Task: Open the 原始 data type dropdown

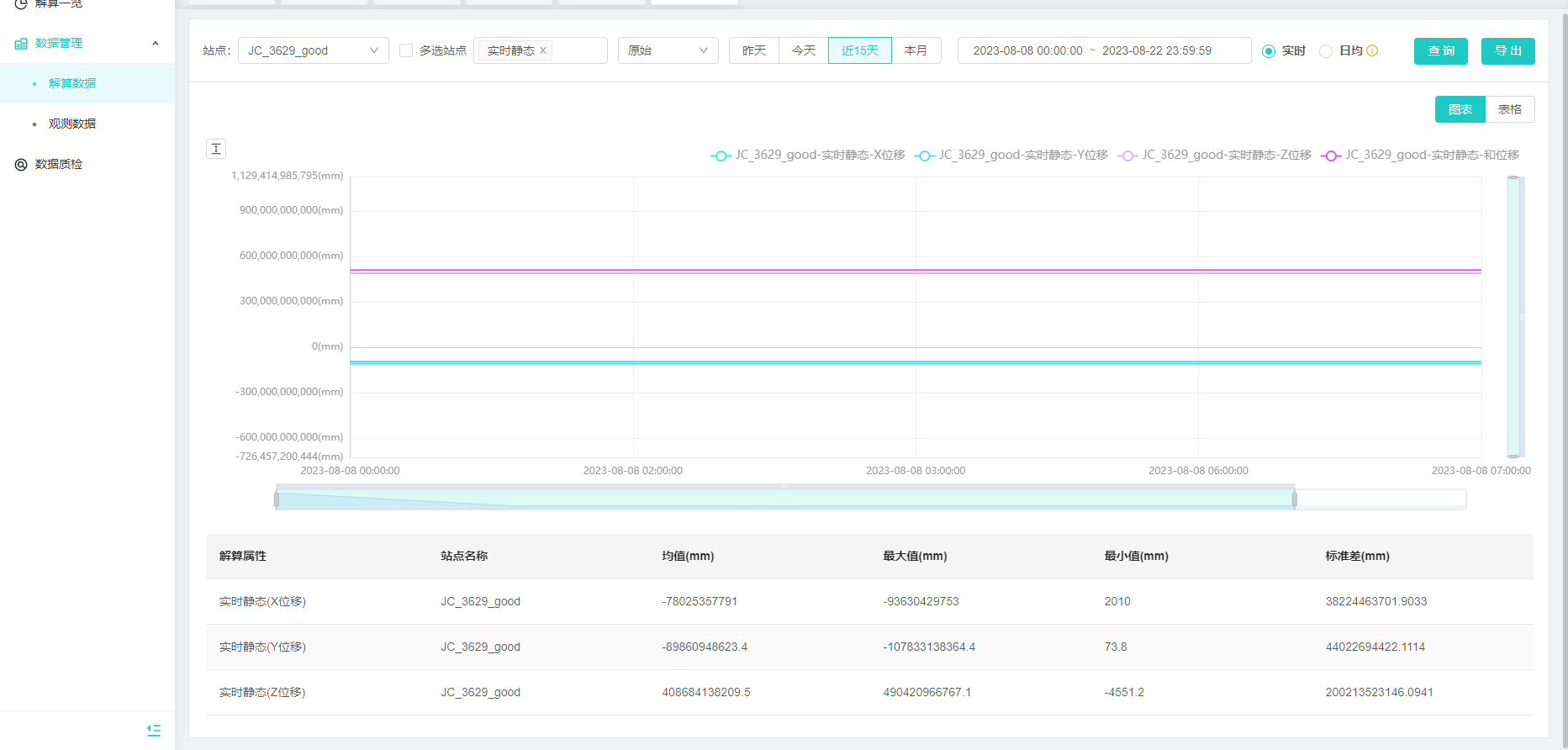Action: (x=668, y=50)
